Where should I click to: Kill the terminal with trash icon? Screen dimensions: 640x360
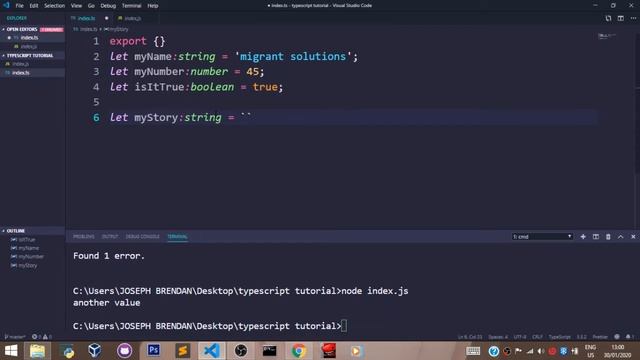(608, 237)
